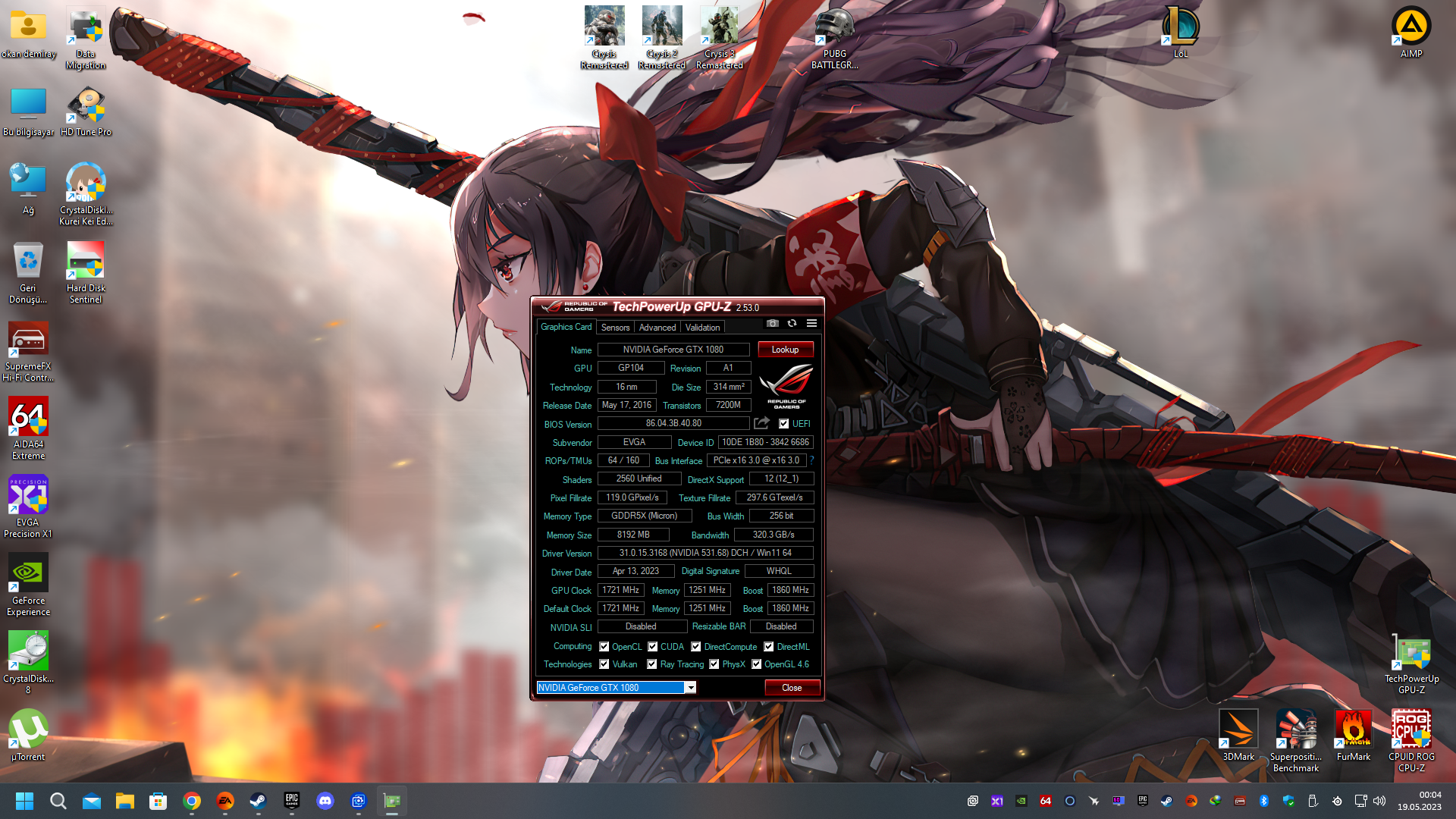Click the BIOS export share icon

(761, 423)
